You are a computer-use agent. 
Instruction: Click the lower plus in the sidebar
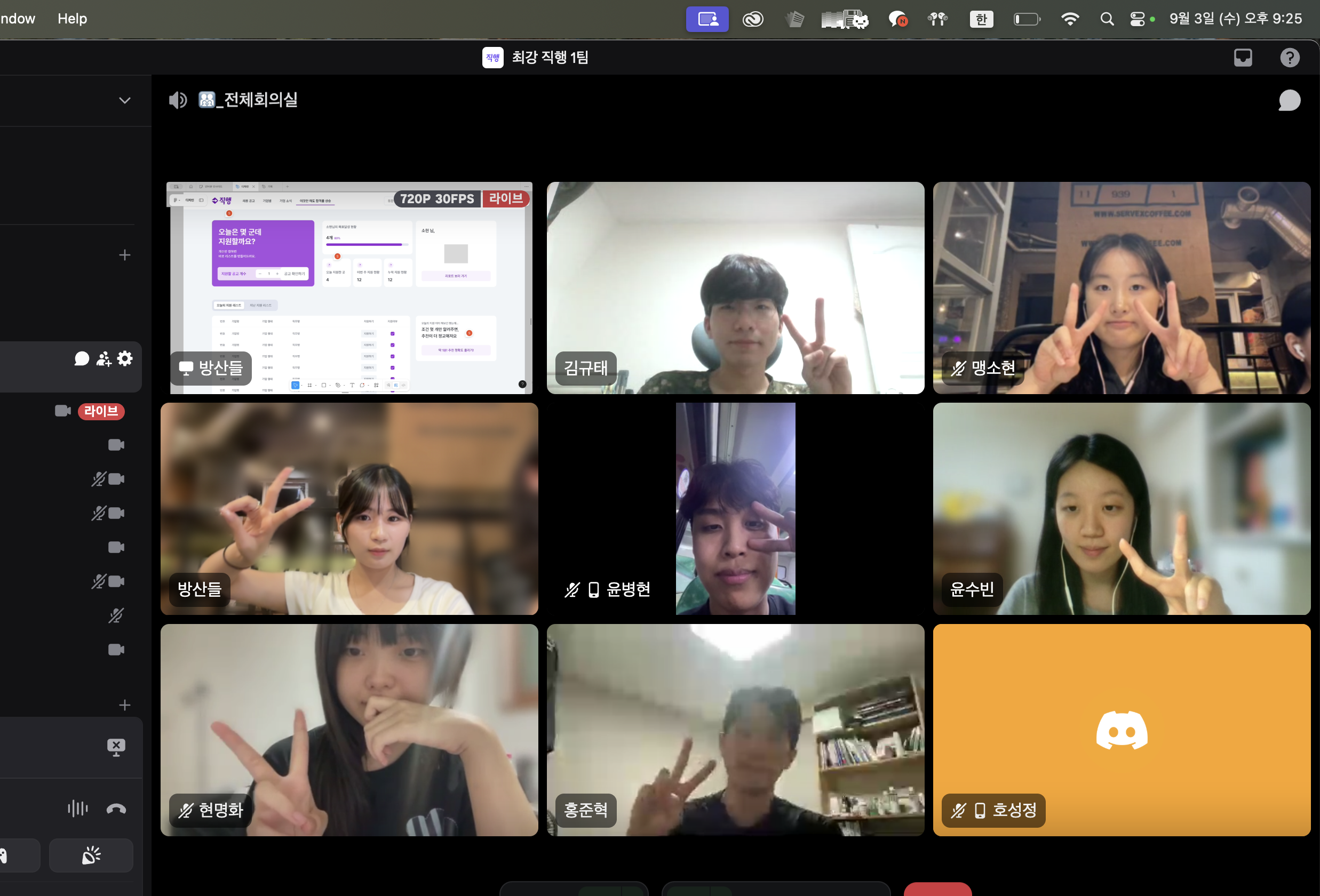[124, 705]
